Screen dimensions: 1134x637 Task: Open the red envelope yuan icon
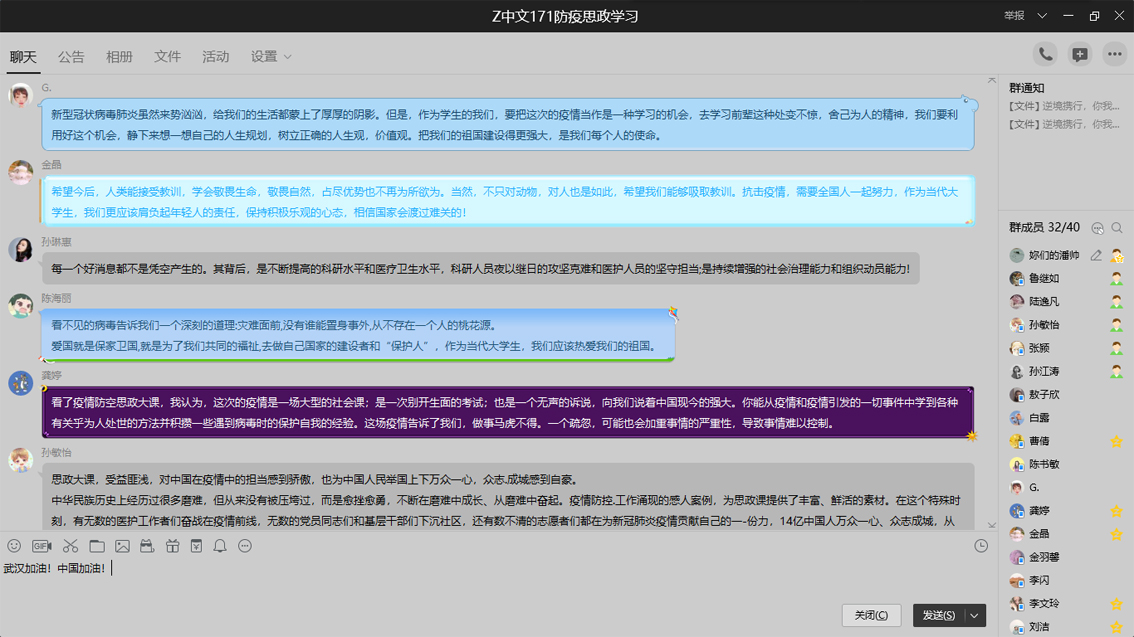point(196,546)
